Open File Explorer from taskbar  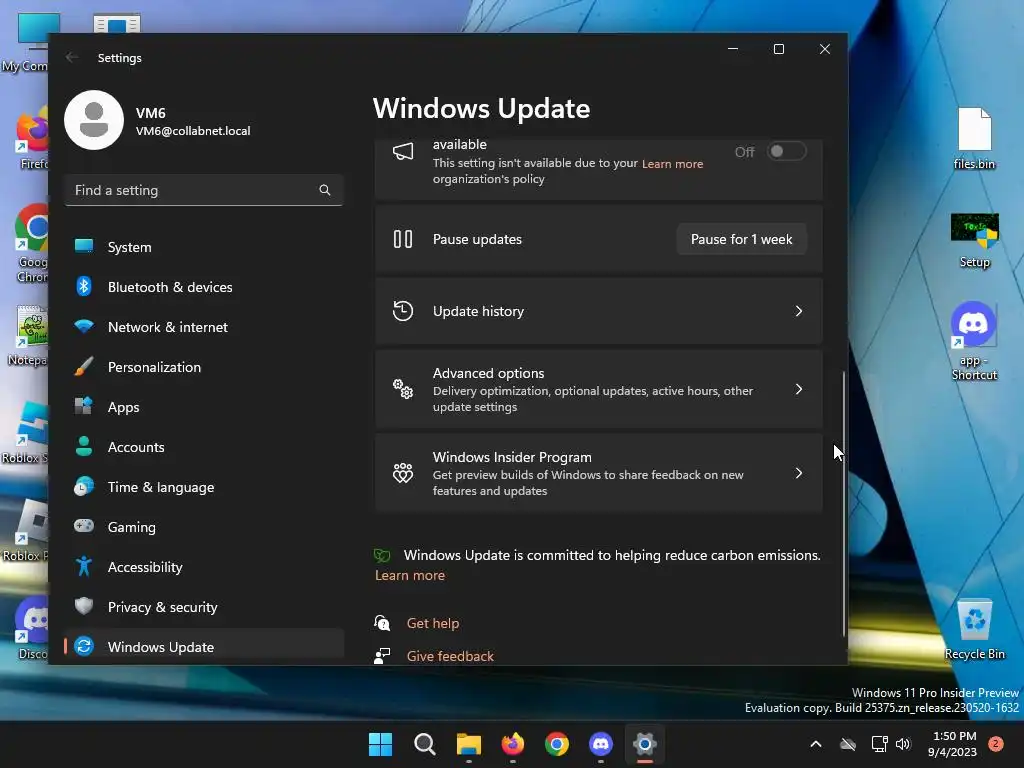click(x=468, y=744)
